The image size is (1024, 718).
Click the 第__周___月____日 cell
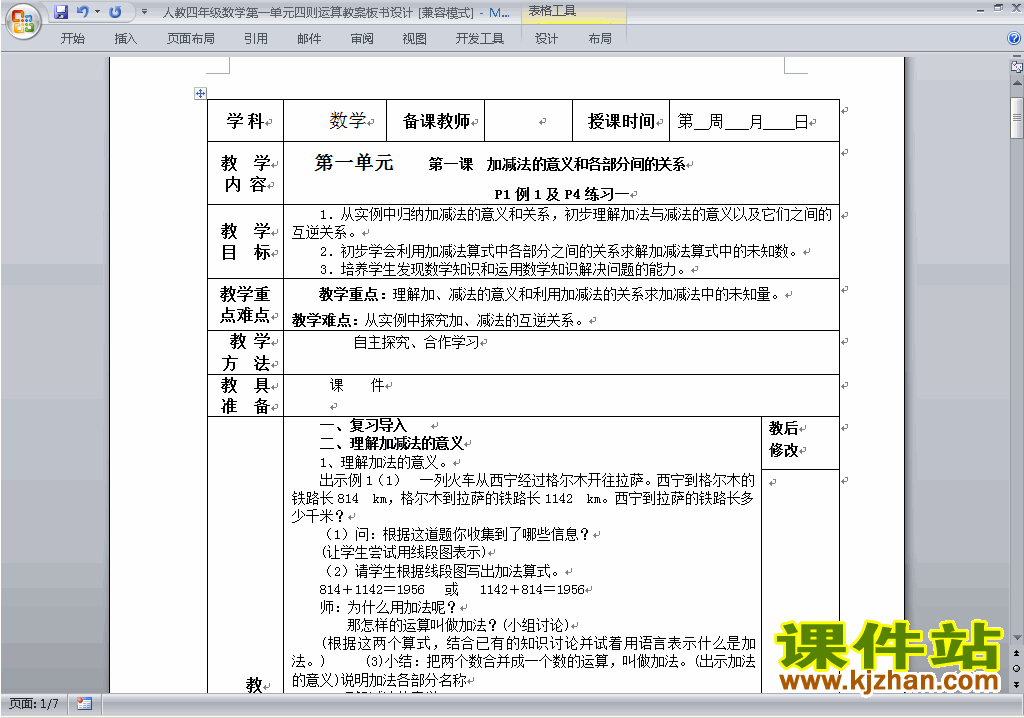tap(754, 121)
